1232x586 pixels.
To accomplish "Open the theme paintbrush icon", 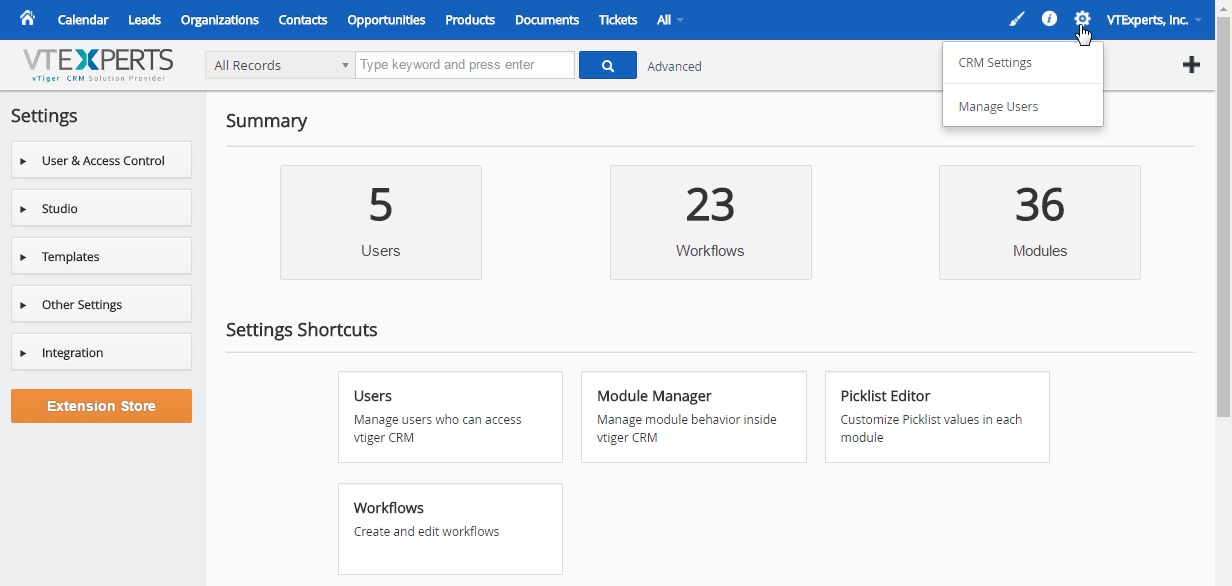I will tap(1017, 19).
